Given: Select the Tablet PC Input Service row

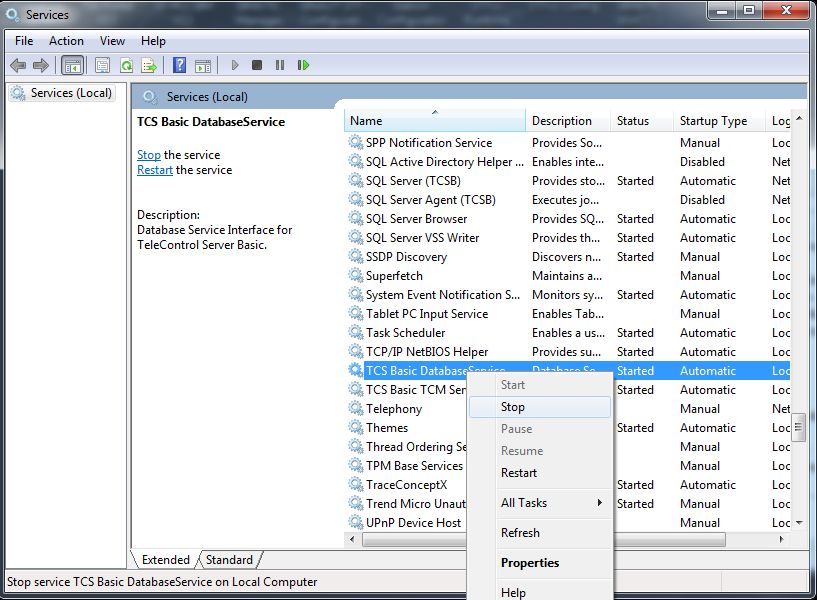Looking at the screenshot, I should (568, 314).
